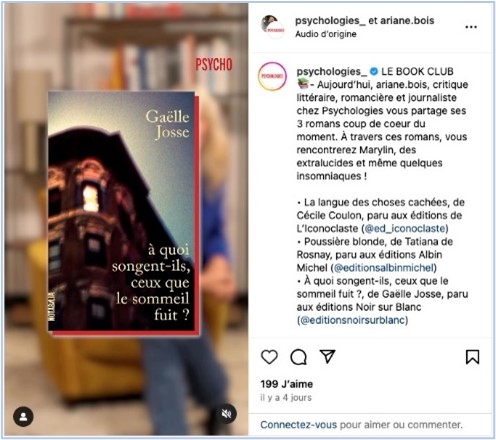Share the post with the paper plane icon
The image size is (496, 440).
(x=327, y=356)
